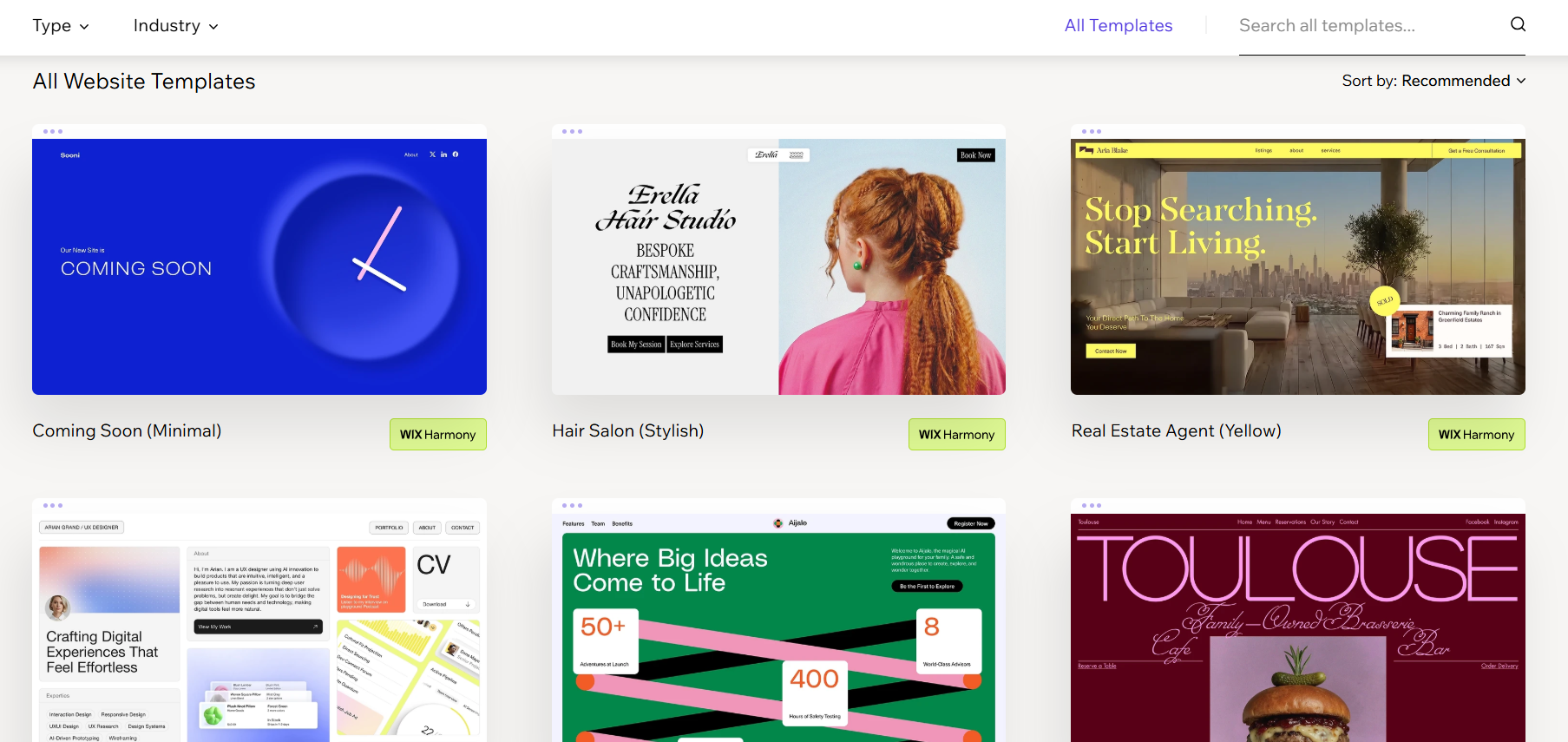Click Wix Harmony badge for Coming Soon template
1568x742 pixels.
coord(438,435)
